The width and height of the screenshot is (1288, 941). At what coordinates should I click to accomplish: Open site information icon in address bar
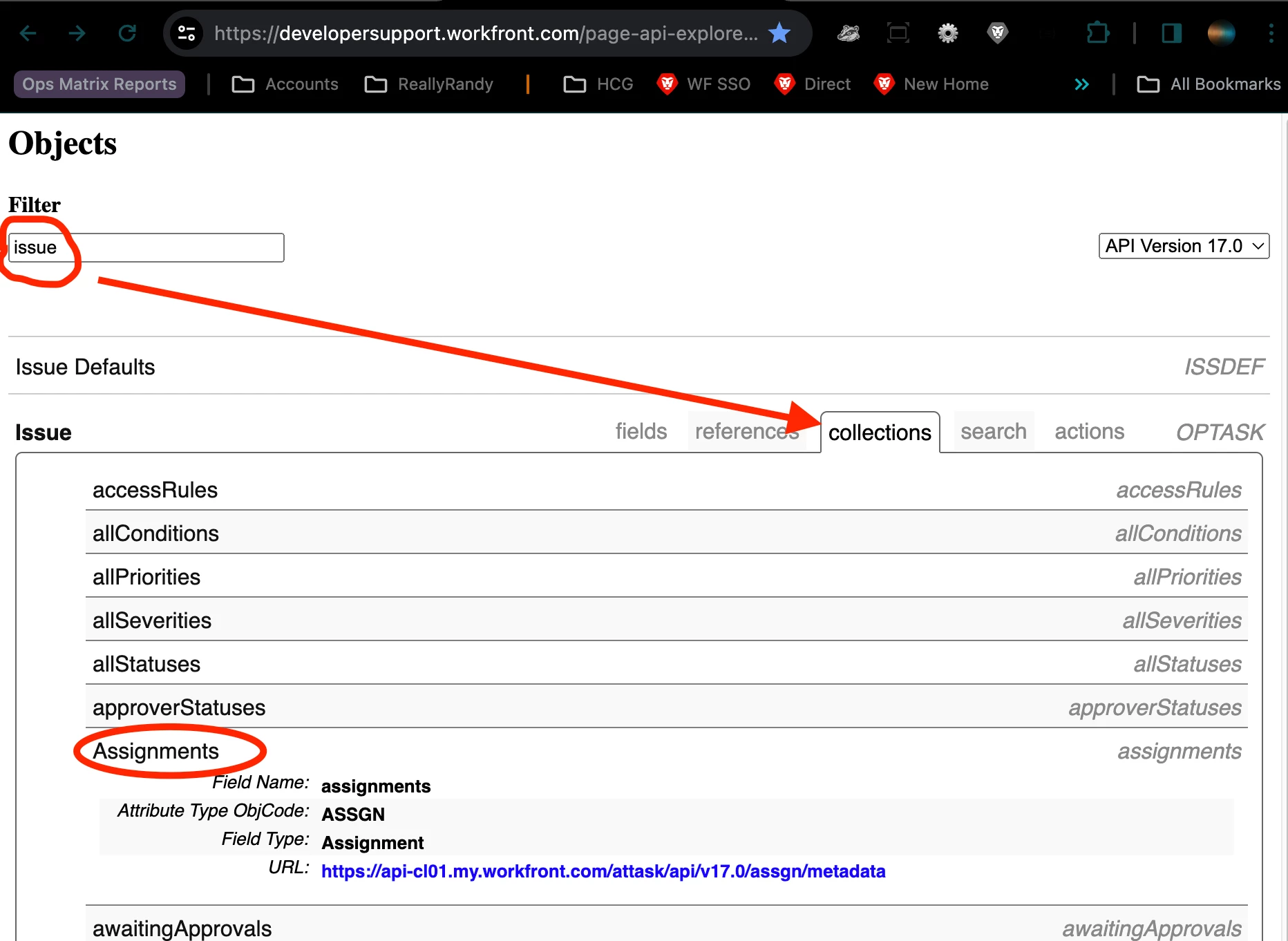pyautogui.click(x=187, y=32)
